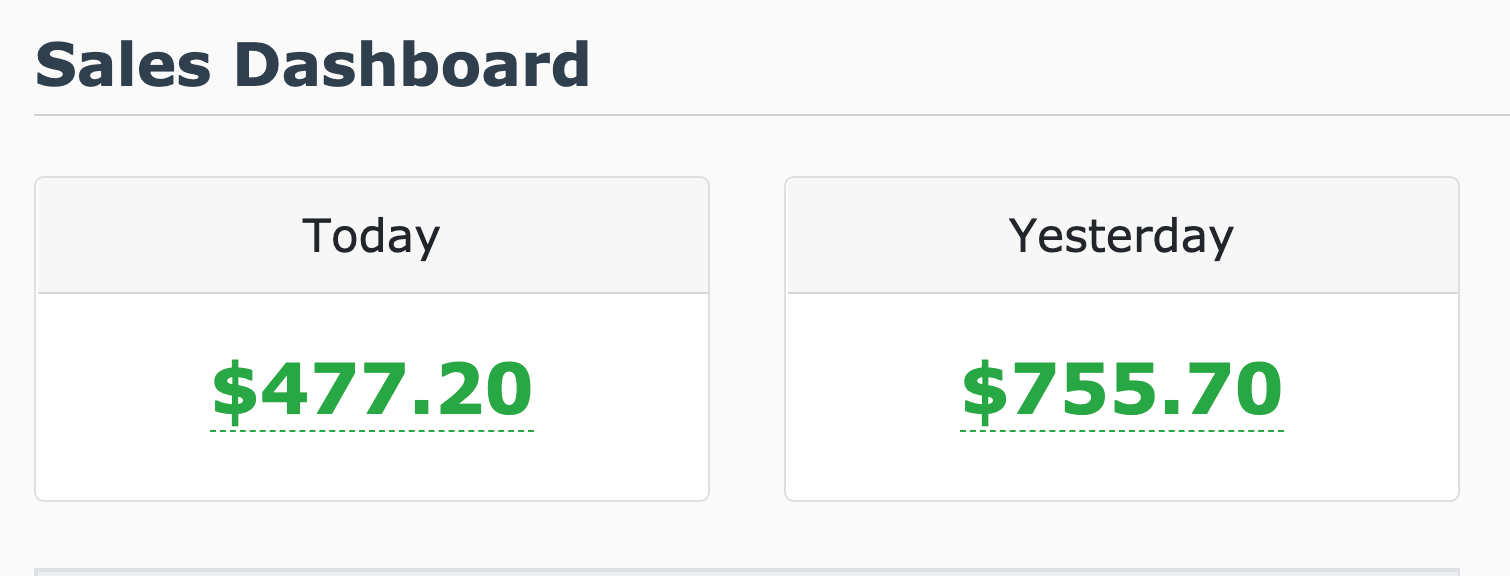Click the word "Today" label
Image resolution: width=1510 pixels, height=576 pixels.
[371, 236]
